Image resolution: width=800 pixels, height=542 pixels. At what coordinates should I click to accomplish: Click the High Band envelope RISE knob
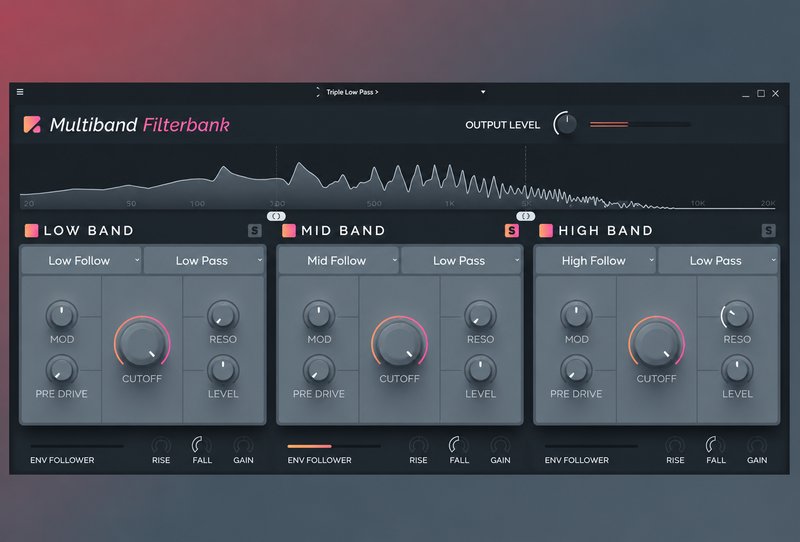(676, 445)
